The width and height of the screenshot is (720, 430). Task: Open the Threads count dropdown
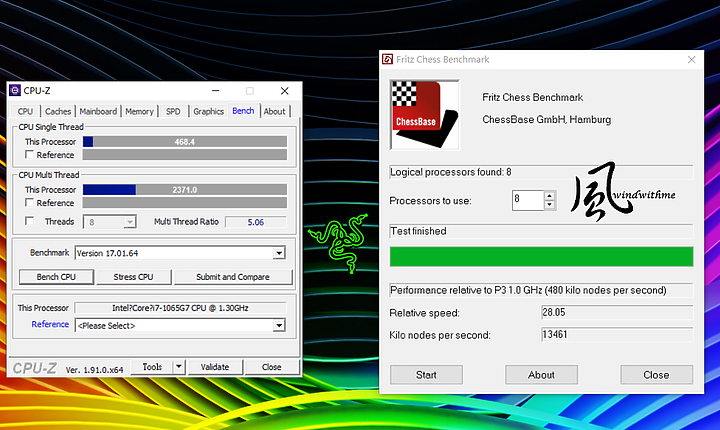(x=130, y=222)
